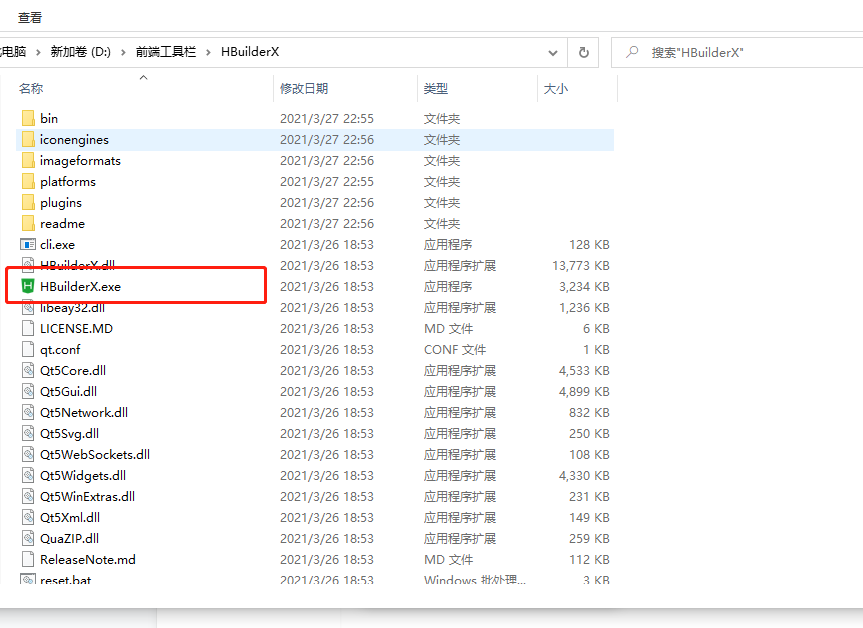Click the CONF 文件 type cell

click(x=455, y=350)
